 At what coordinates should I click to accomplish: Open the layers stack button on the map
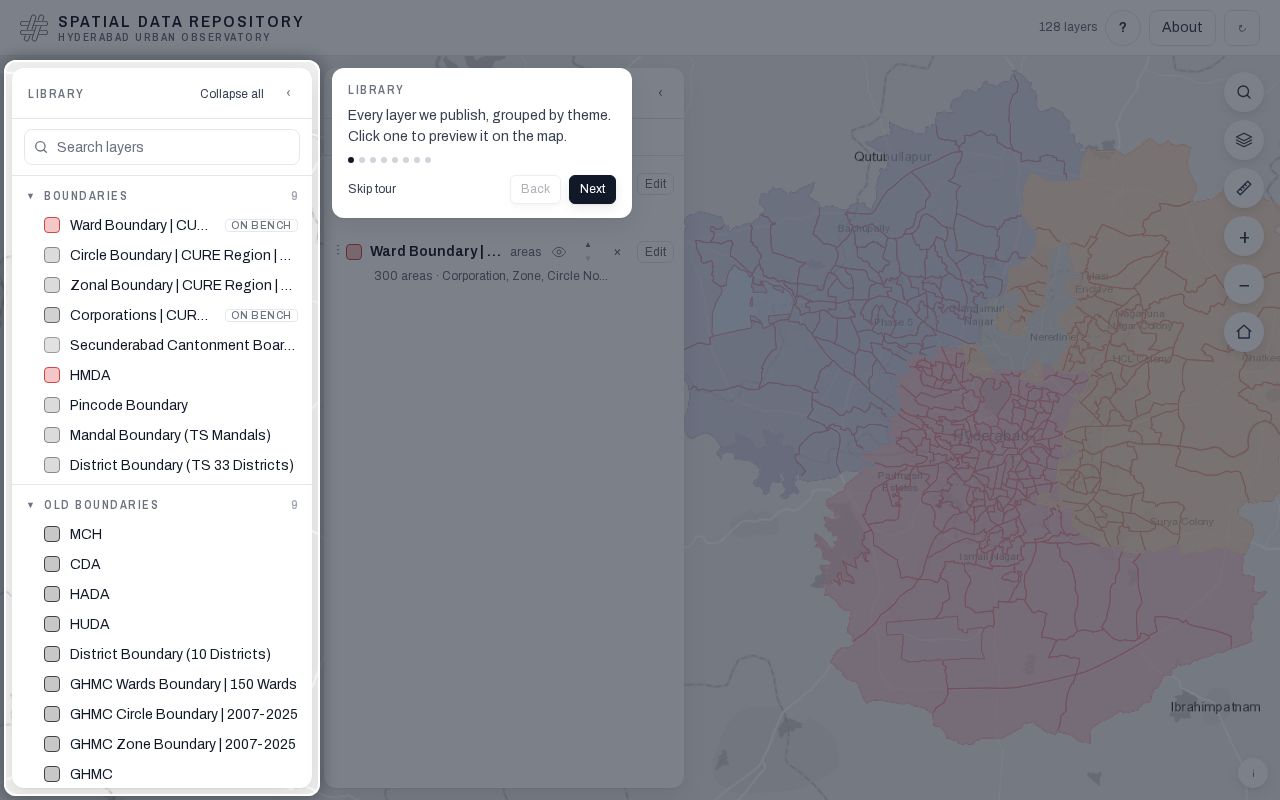(x=1244, y=140)
